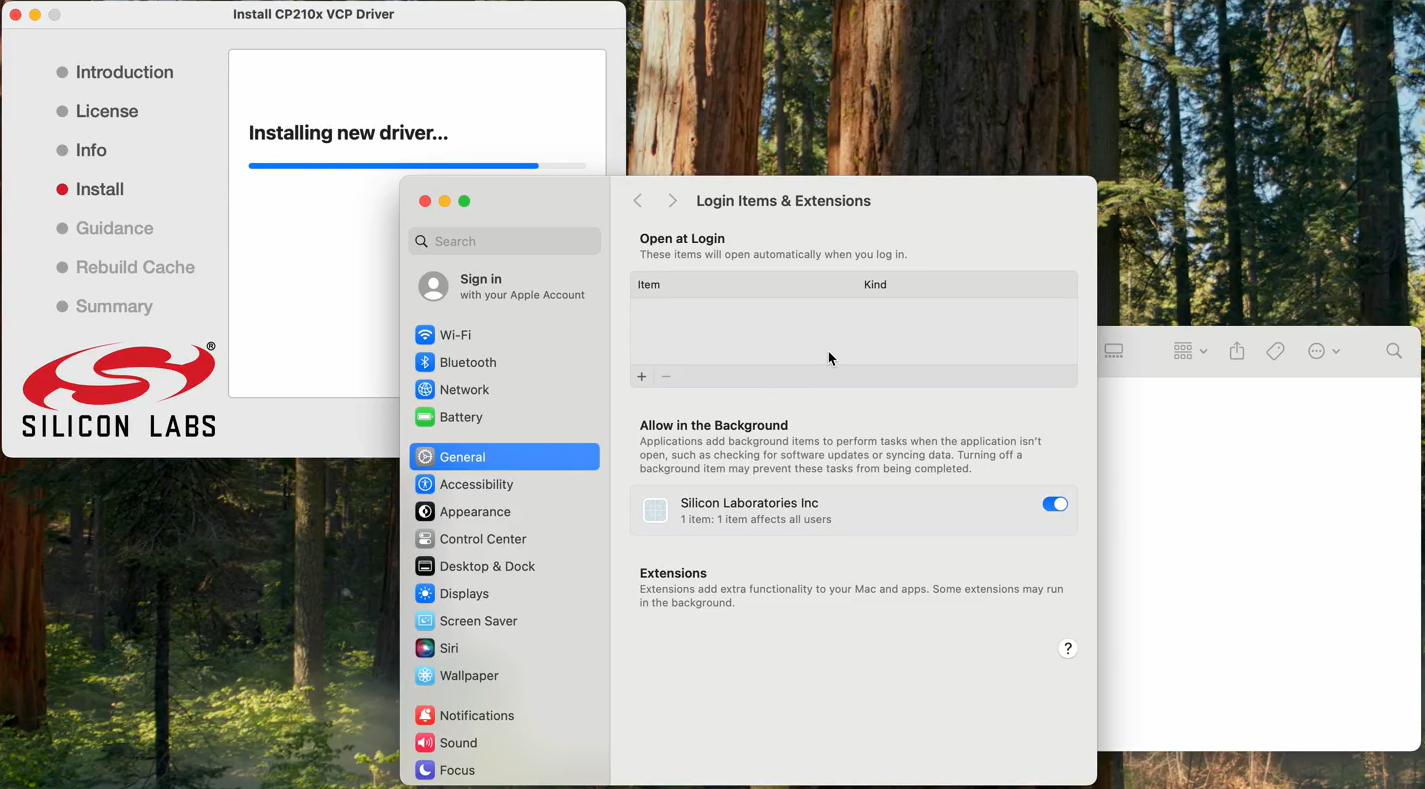The image size is (1425, 789).
Task: Click Finder gallery view icon
Action: (x=1114, y=351)
